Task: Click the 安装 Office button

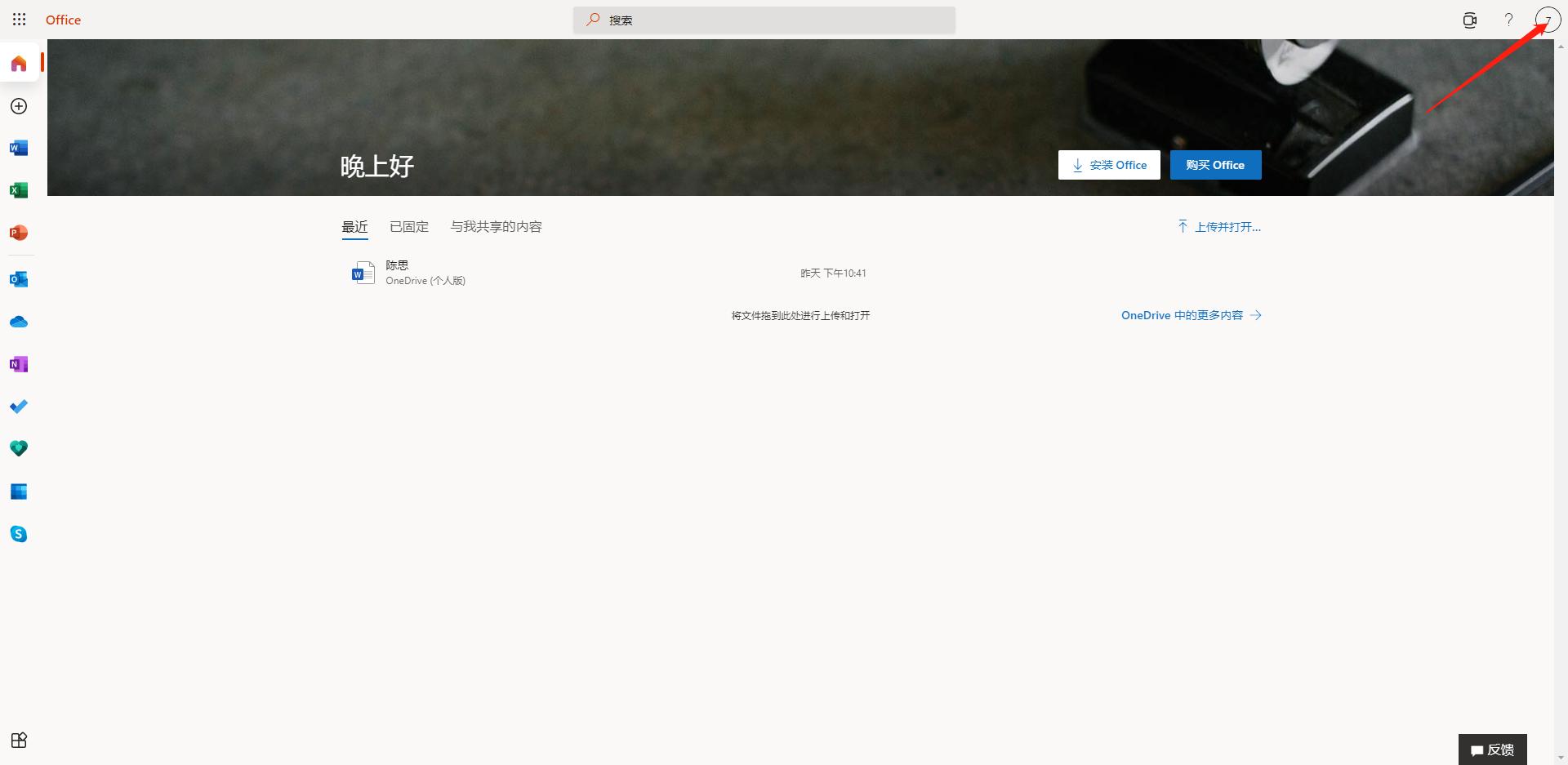Action: coord(1109,165)
